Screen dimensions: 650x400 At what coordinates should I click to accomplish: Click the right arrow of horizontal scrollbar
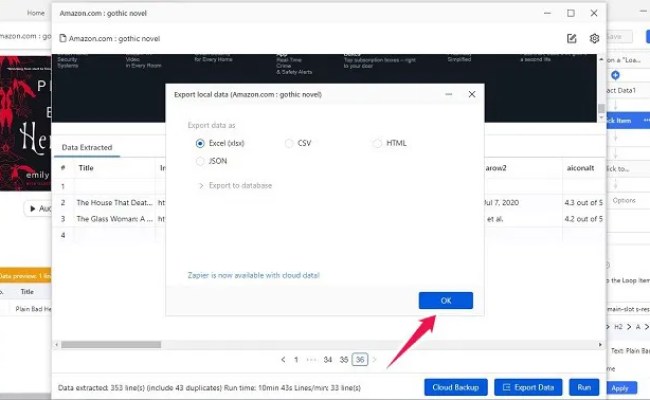tap(600, 344)
